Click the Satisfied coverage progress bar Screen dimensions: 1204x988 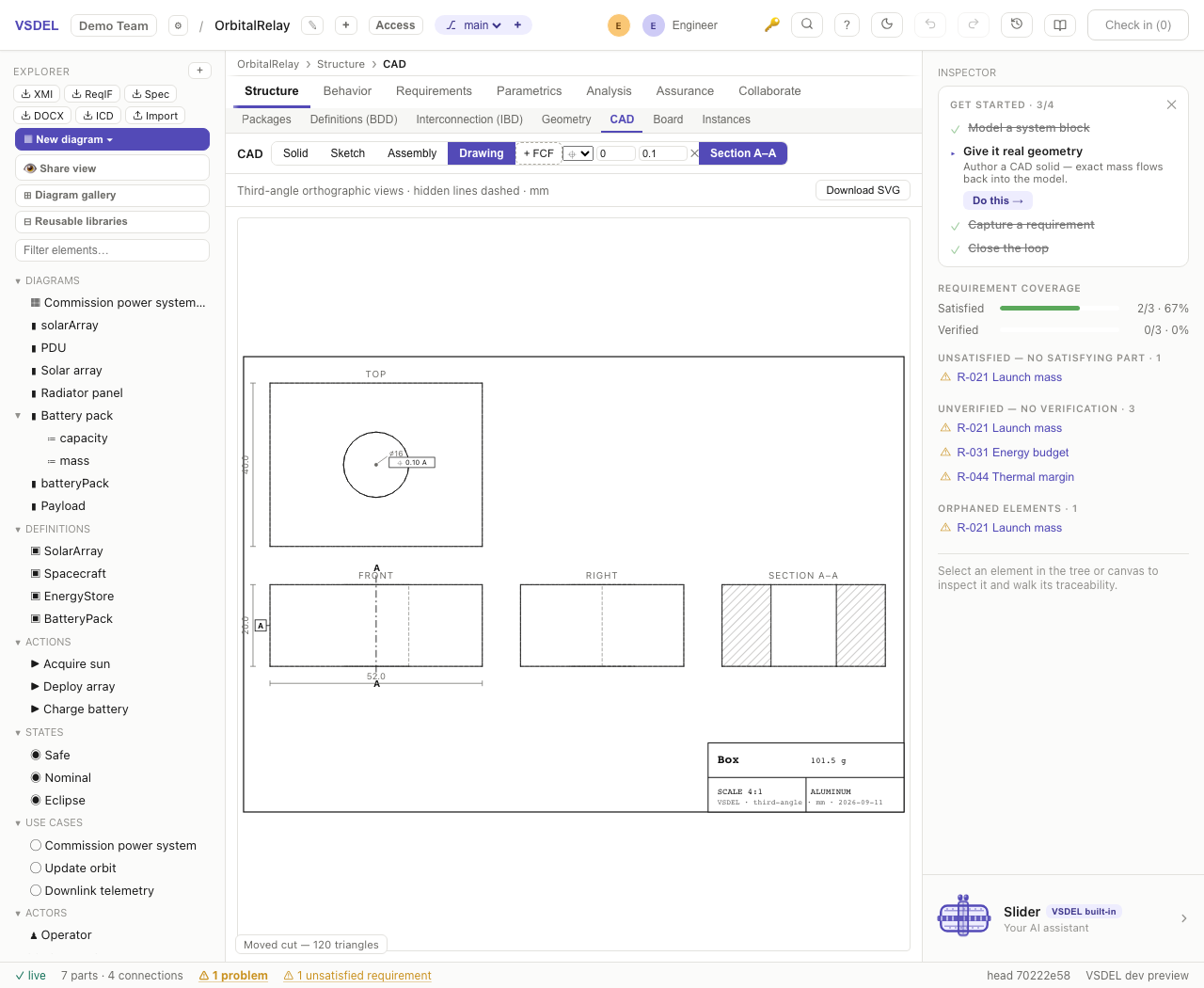click(1060, 308)
